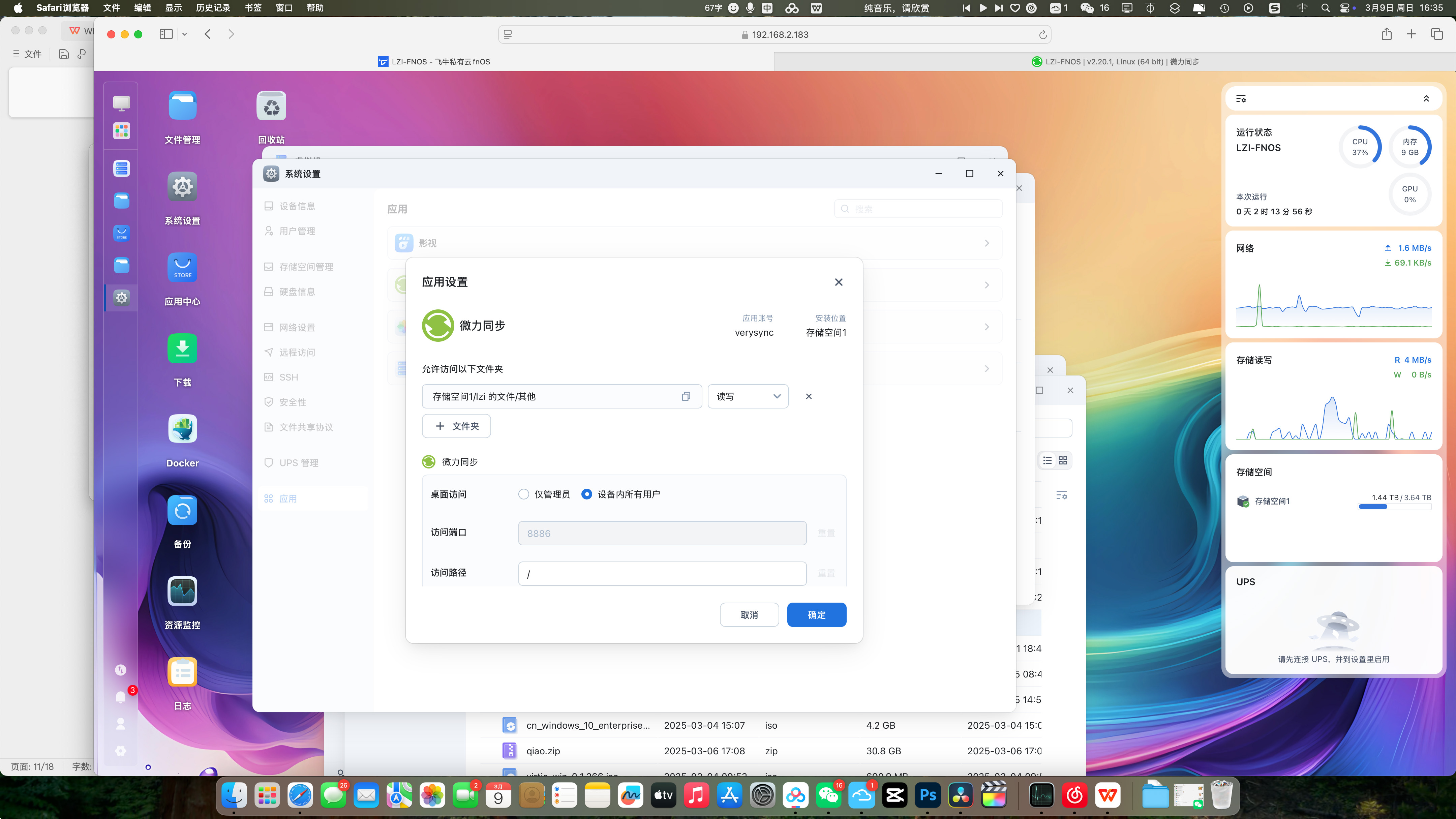Open the 应用 settings section

point(313,499)
